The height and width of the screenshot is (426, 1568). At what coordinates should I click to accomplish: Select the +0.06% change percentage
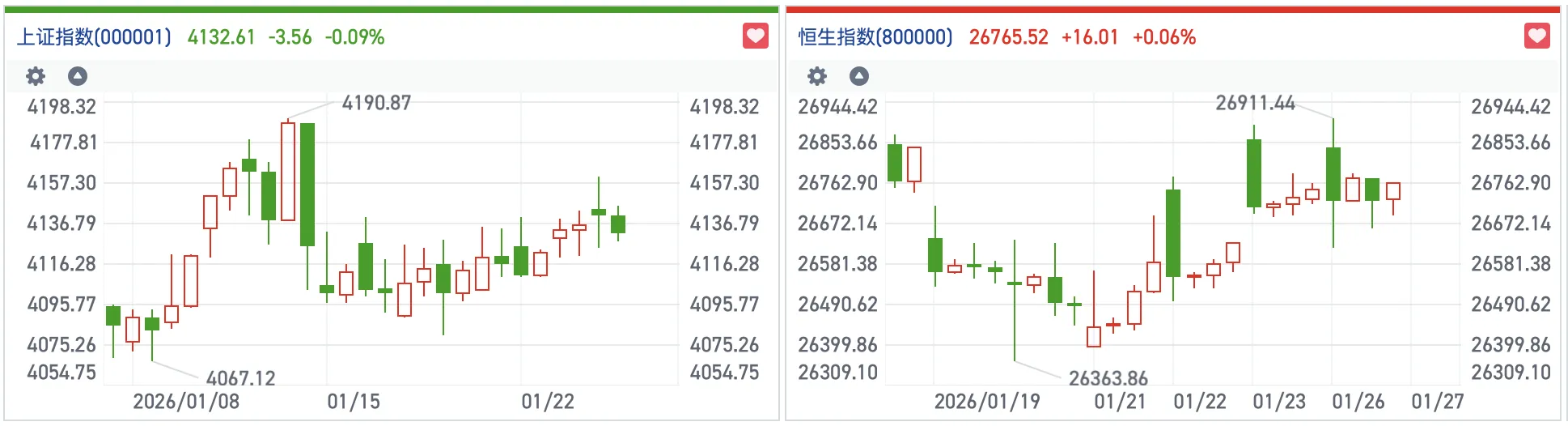(1163, 37)
